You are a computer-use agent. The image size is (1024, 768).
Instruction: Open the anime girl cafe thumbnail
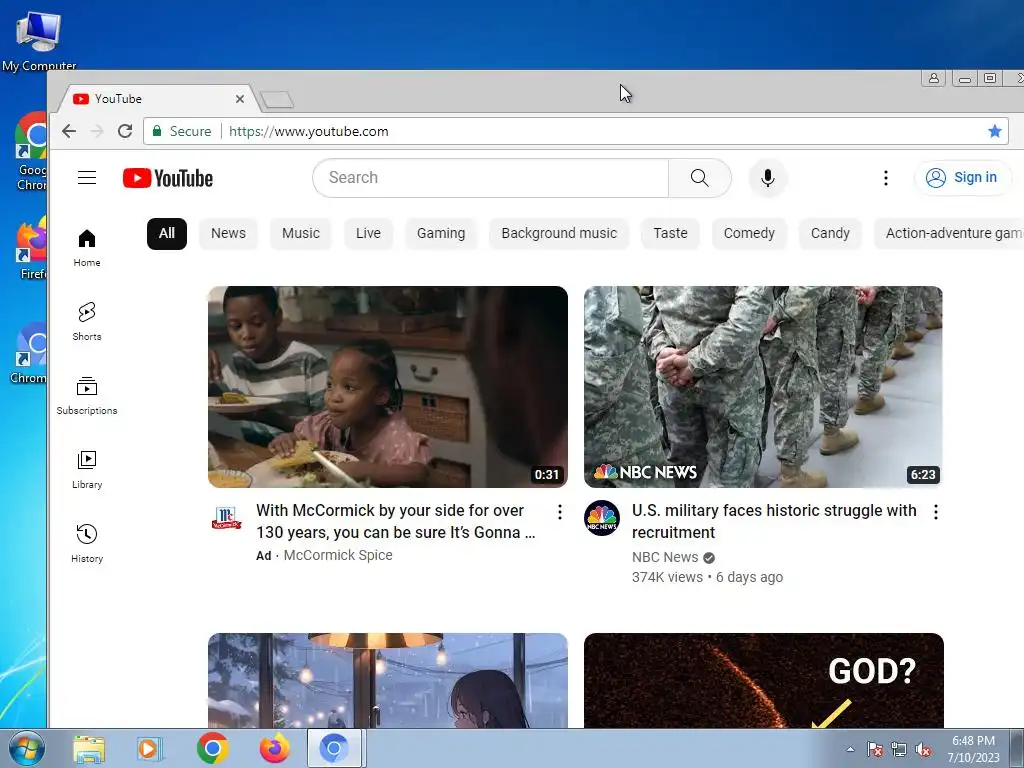[x=388, y=680]
